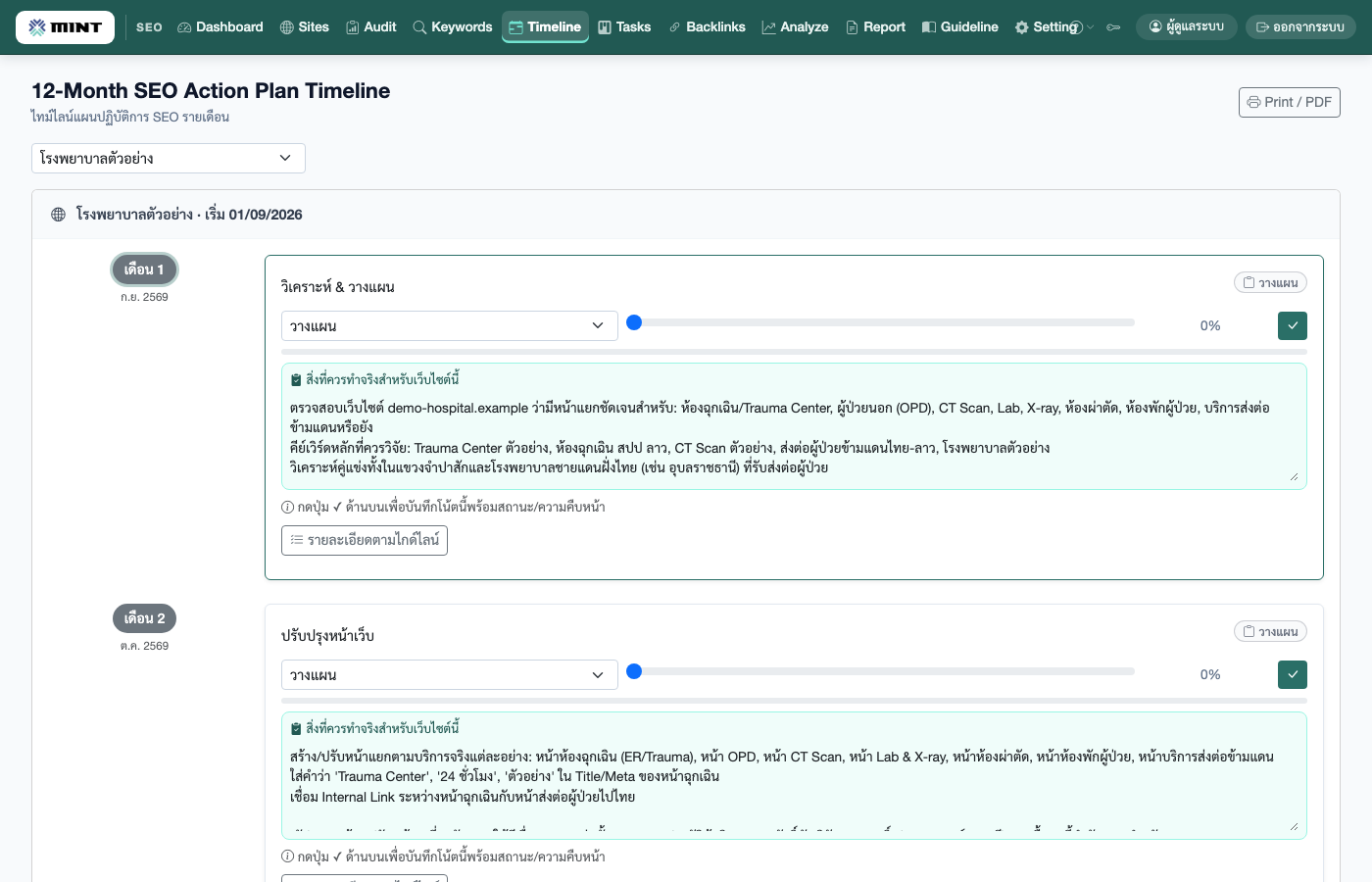Log out with ออกจากระบบ button
This screenshot has width=1372, height=882.
click(1300, 27)
